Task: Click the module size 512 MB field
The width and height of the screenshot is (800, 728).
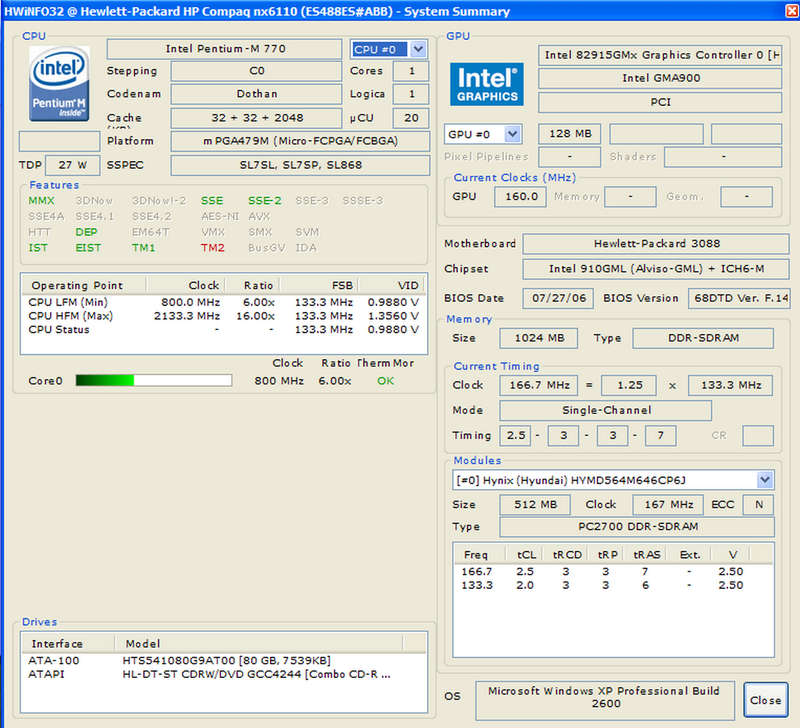Action: coord(535,505)
